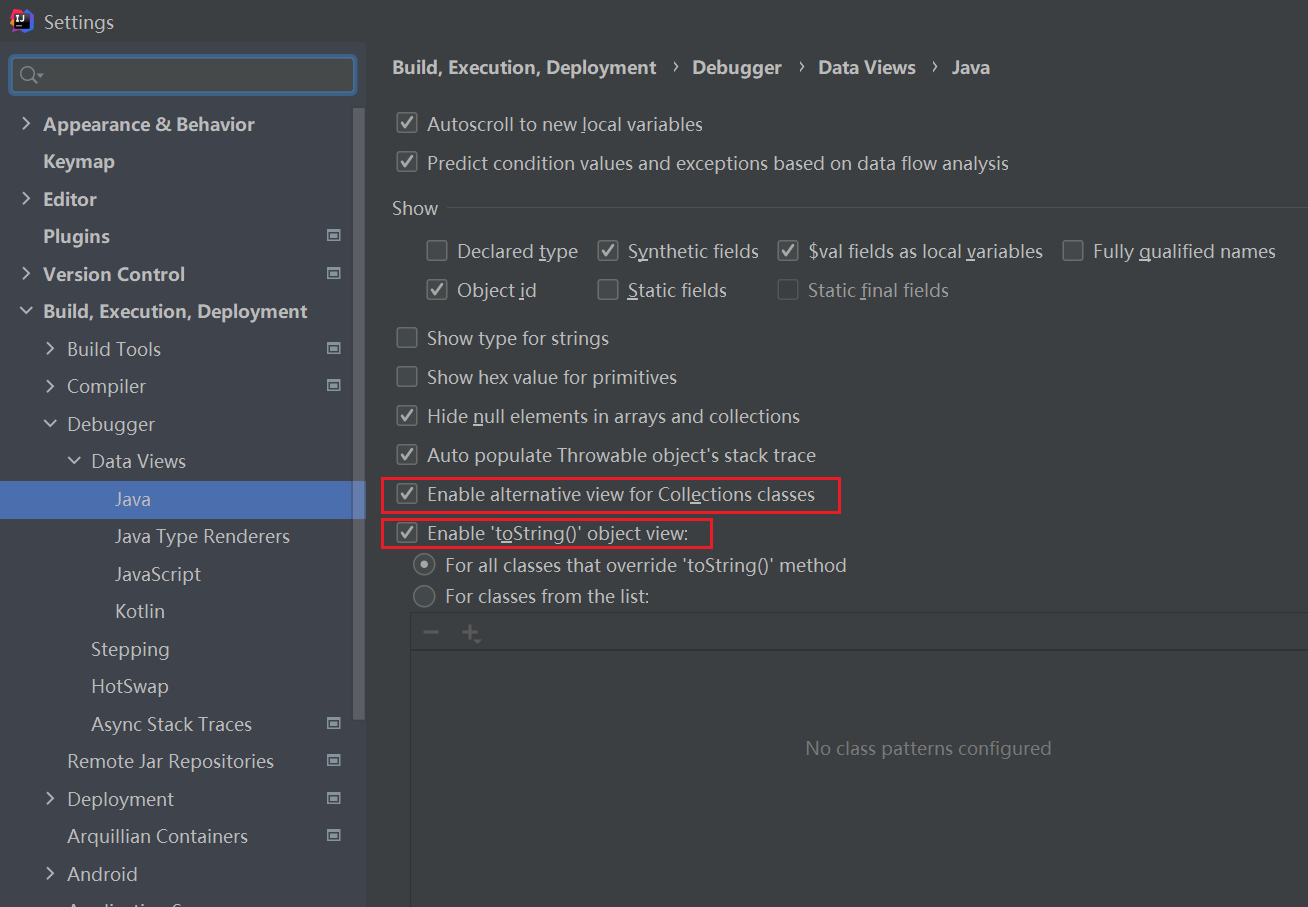Click the empty class patterns list area
The width and height of the screenshot is (1308, 907).
pyautogui.click(x=859, y=778)
